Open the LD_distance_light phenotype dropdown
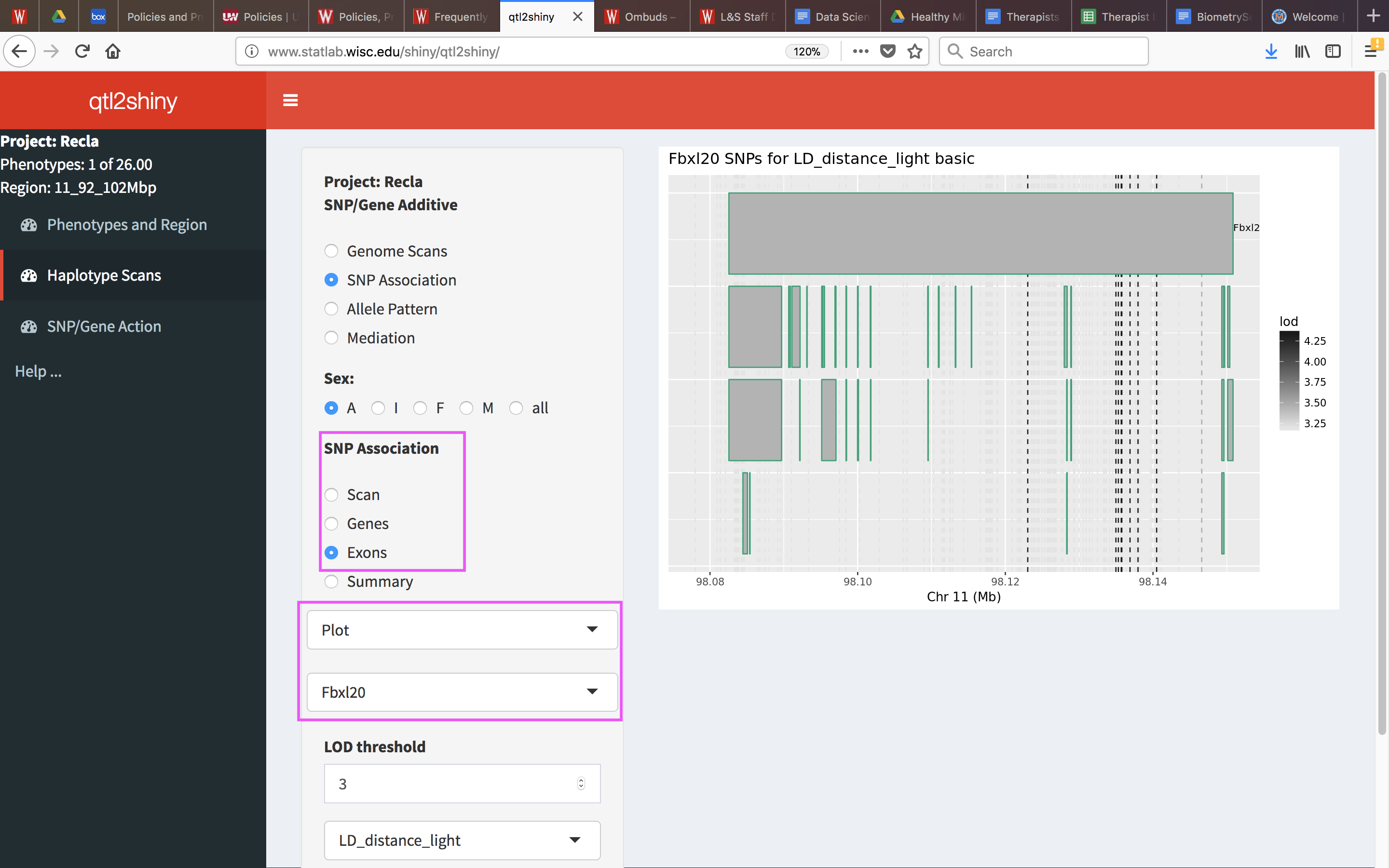The height and width of the screenshot is (868, 1389). coord(462,841)
